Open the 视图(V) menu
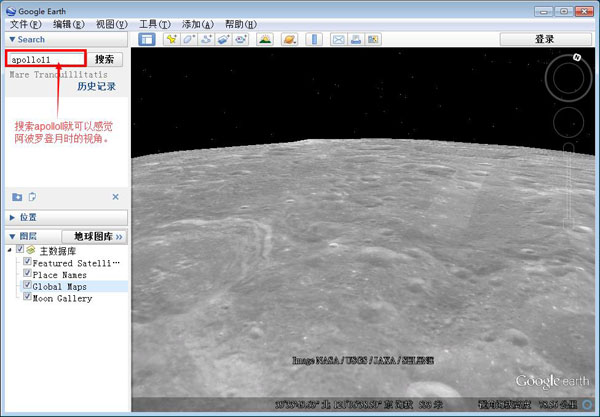 pos(111,23)
